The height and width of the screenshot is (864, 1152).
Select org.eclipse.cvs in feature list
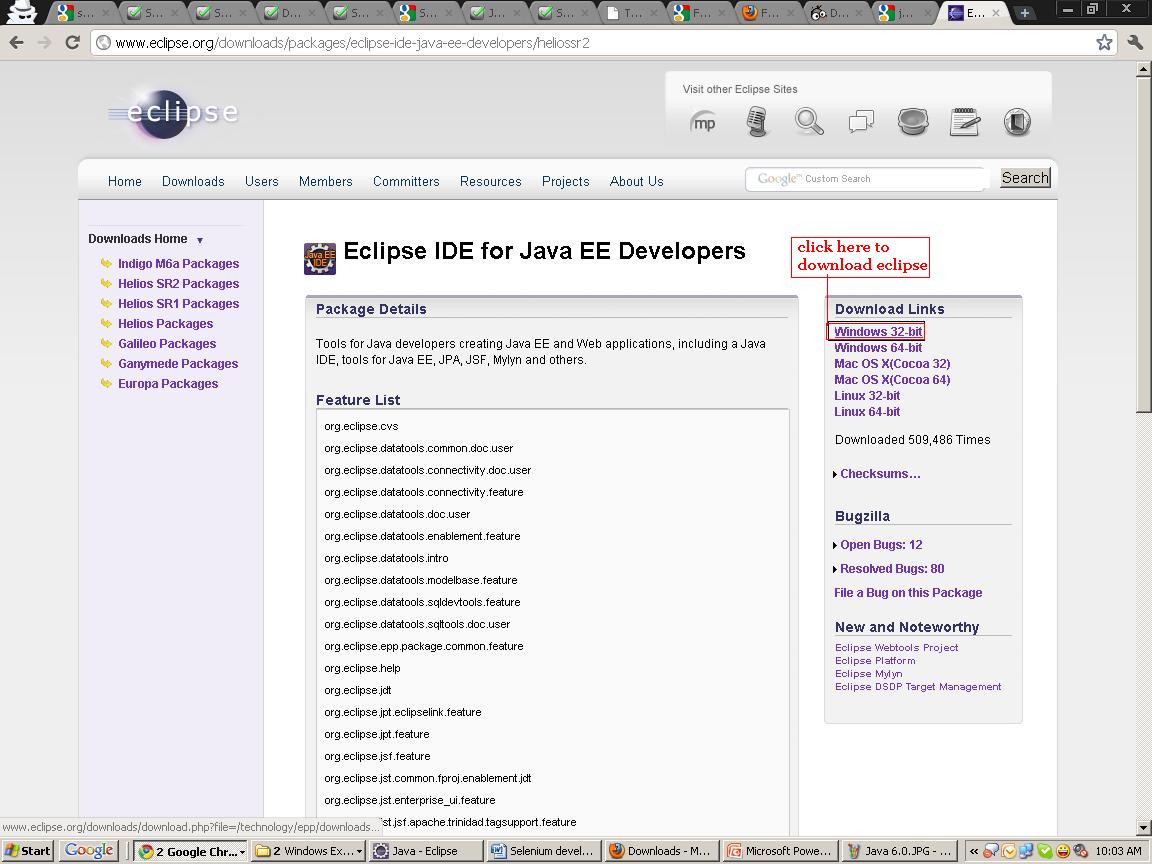coord(361,426)
